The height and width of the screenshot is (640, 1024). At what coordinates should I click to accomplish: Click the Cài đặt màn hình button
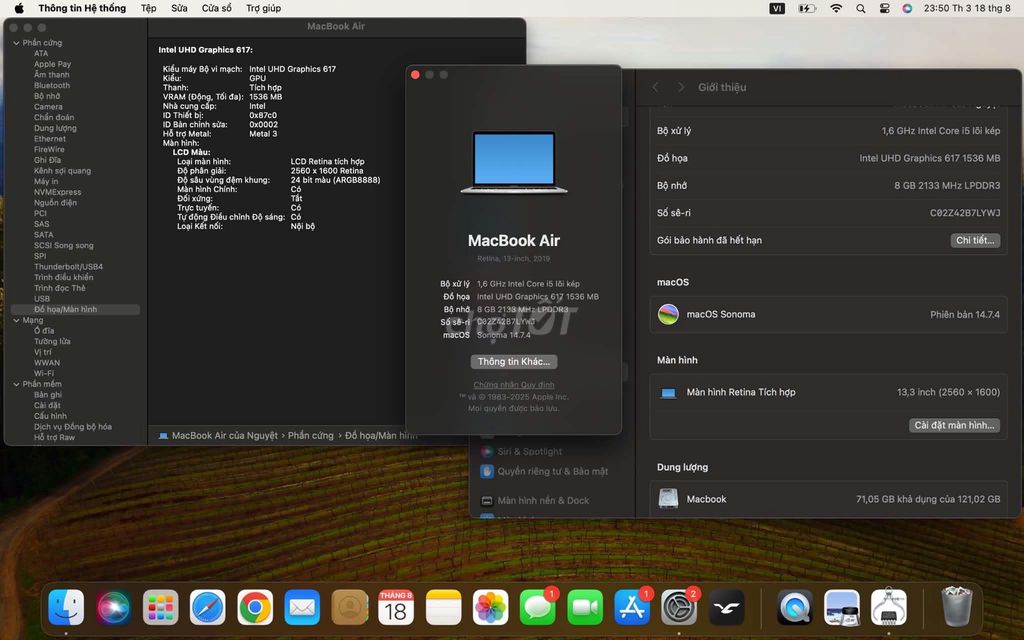954,425
